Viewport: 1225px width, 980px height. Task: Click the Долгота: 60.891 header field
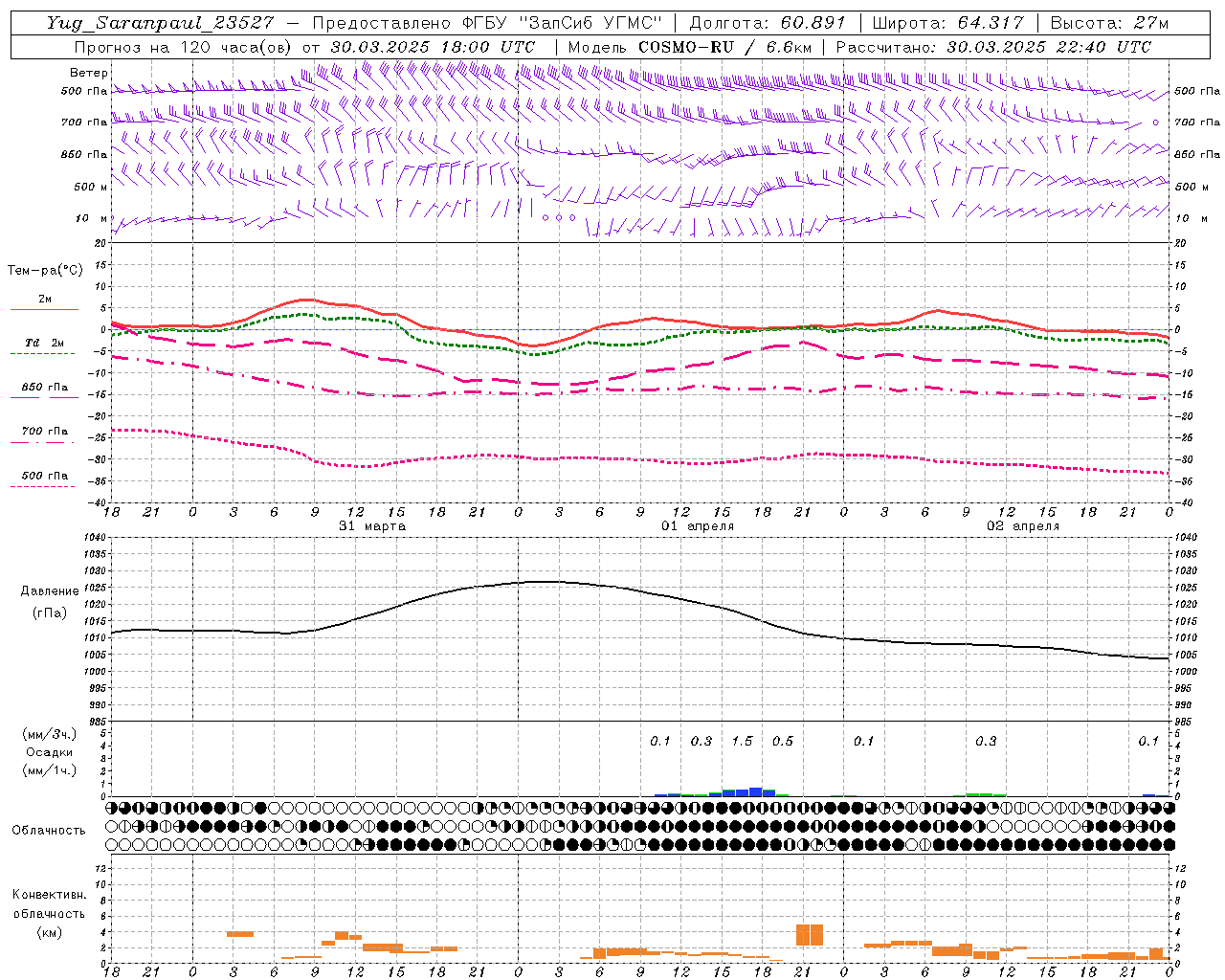[768, 23]
